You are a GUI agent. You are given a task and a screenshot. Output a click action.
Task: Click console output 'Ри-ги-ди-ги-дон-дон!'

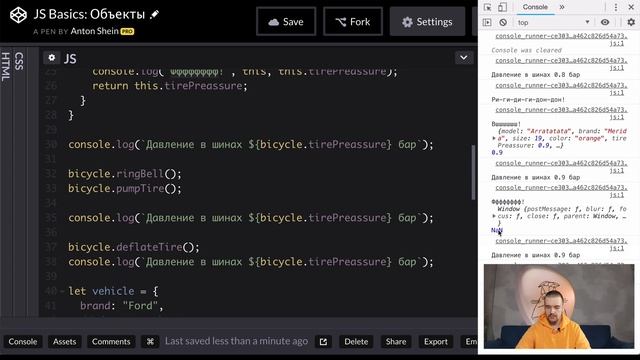[x=528, y=100]
